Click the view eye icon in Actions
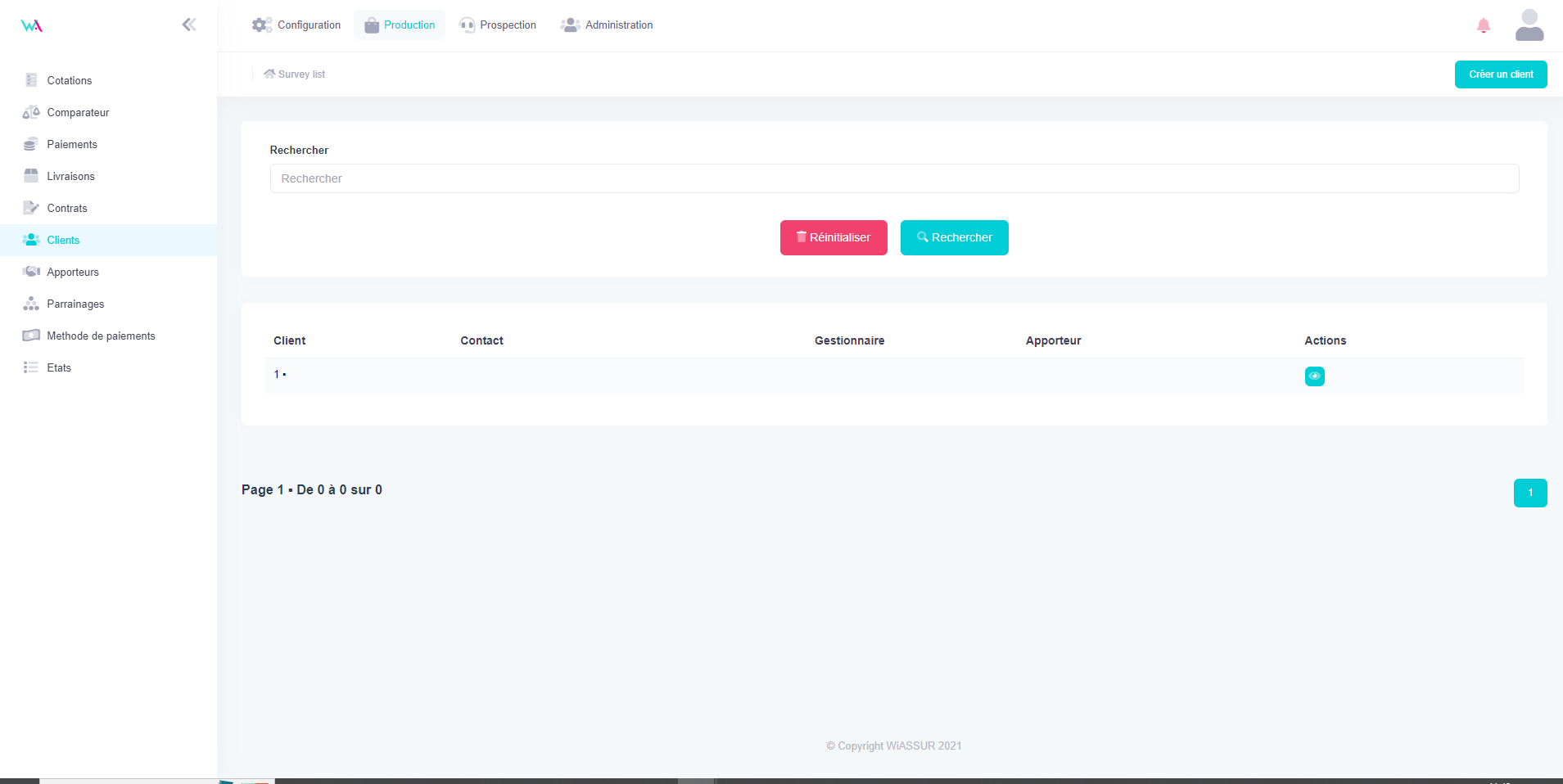This screenshot has width=1563, height=784. [x=1314, y=376]
